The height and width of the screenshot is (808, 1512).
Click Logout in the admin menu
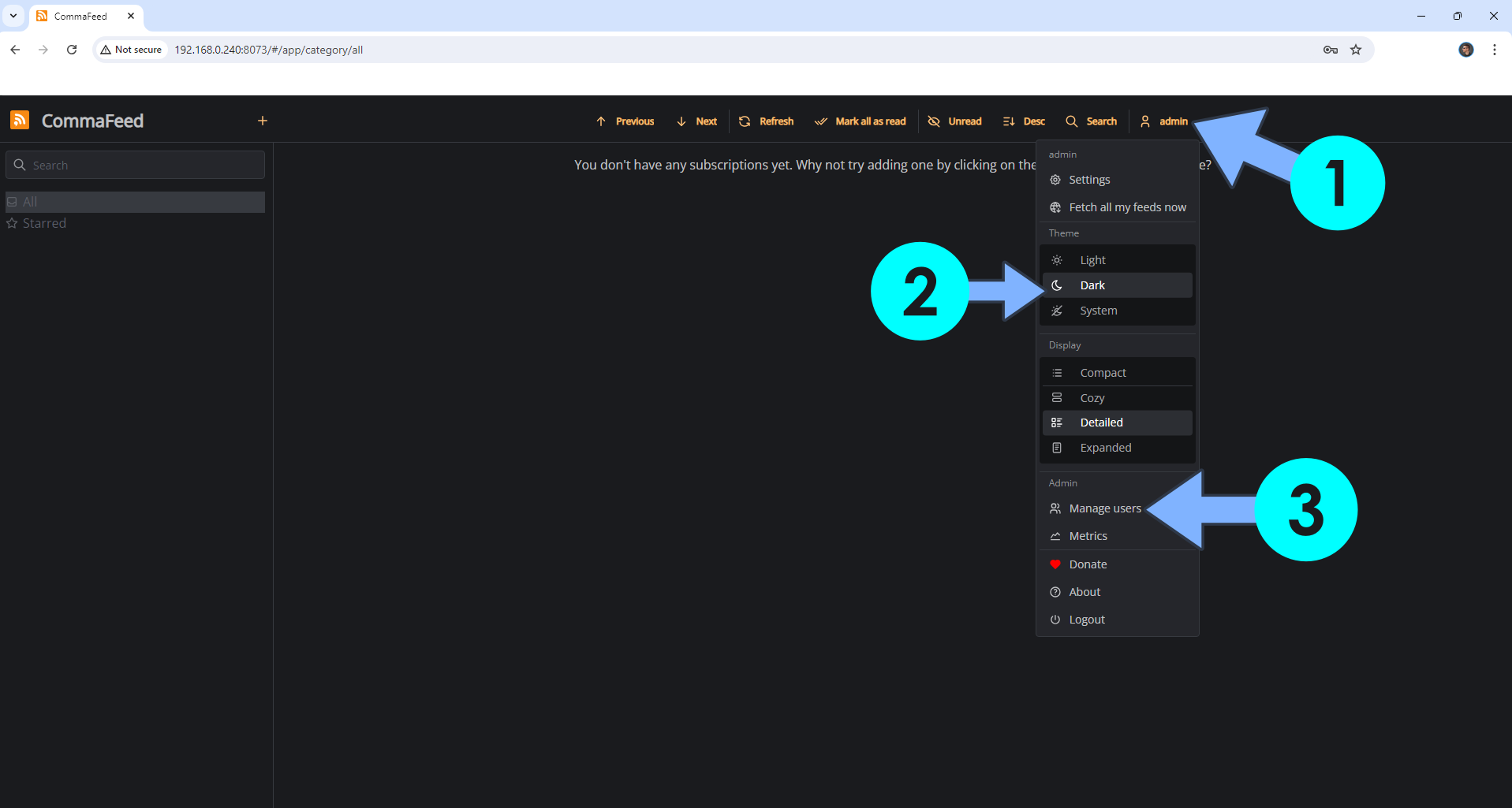tap(1118, 620)
